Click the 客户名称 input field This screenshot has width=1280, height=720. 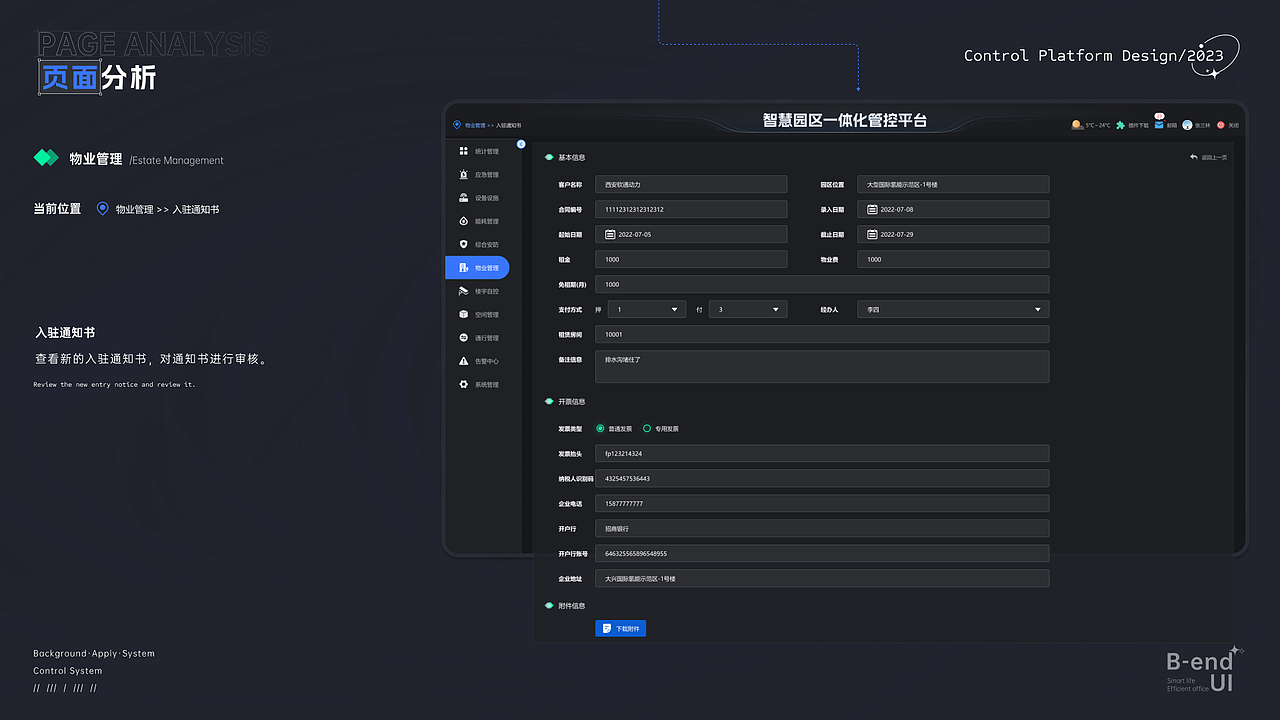691,184
